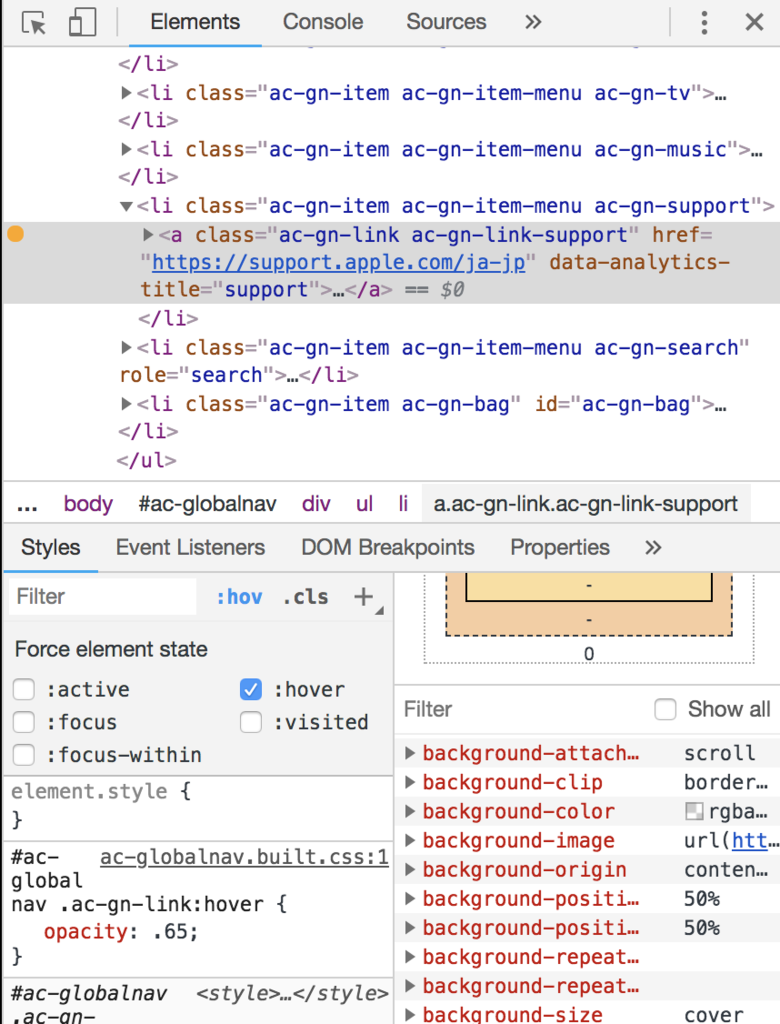780x1024 pixels.
Task: Expand the background-image computed property
Action: [x=410, y=840]
